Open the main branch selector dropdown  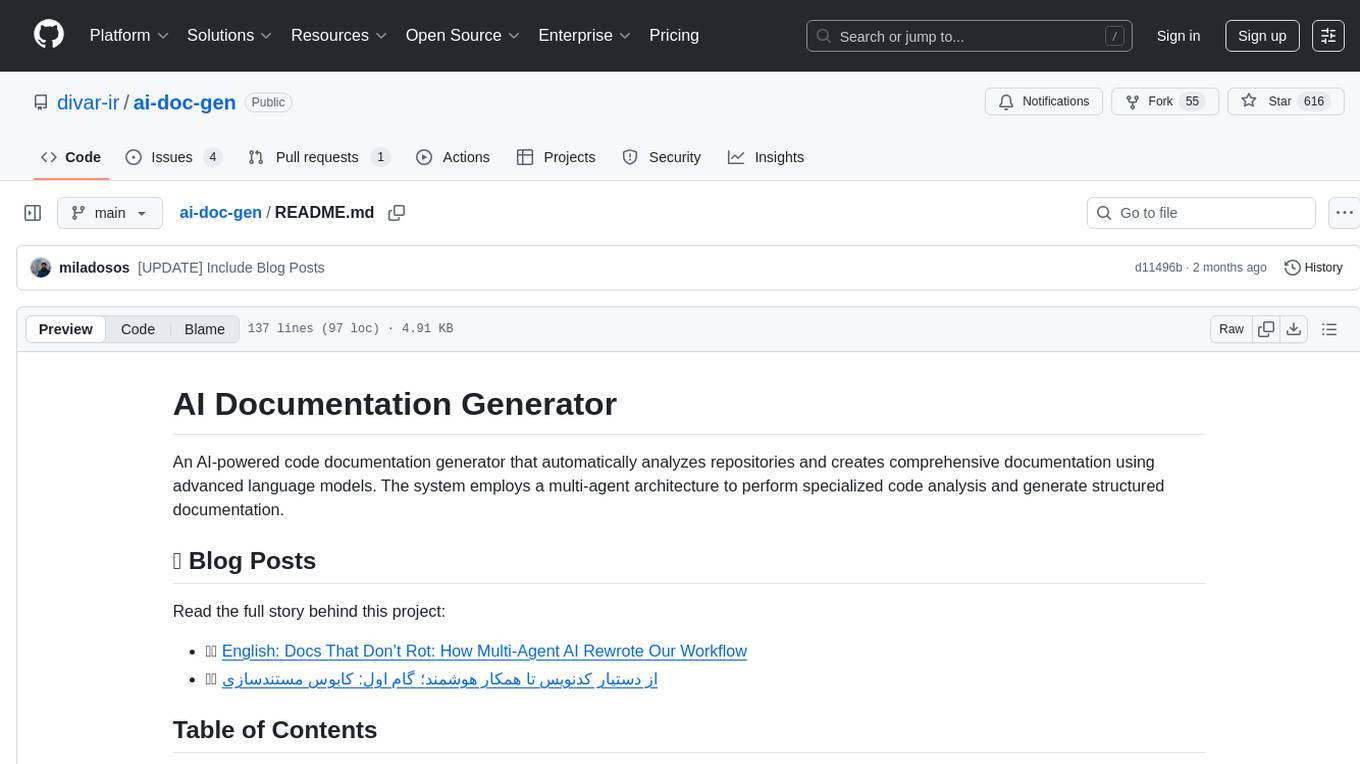[110, 213]
